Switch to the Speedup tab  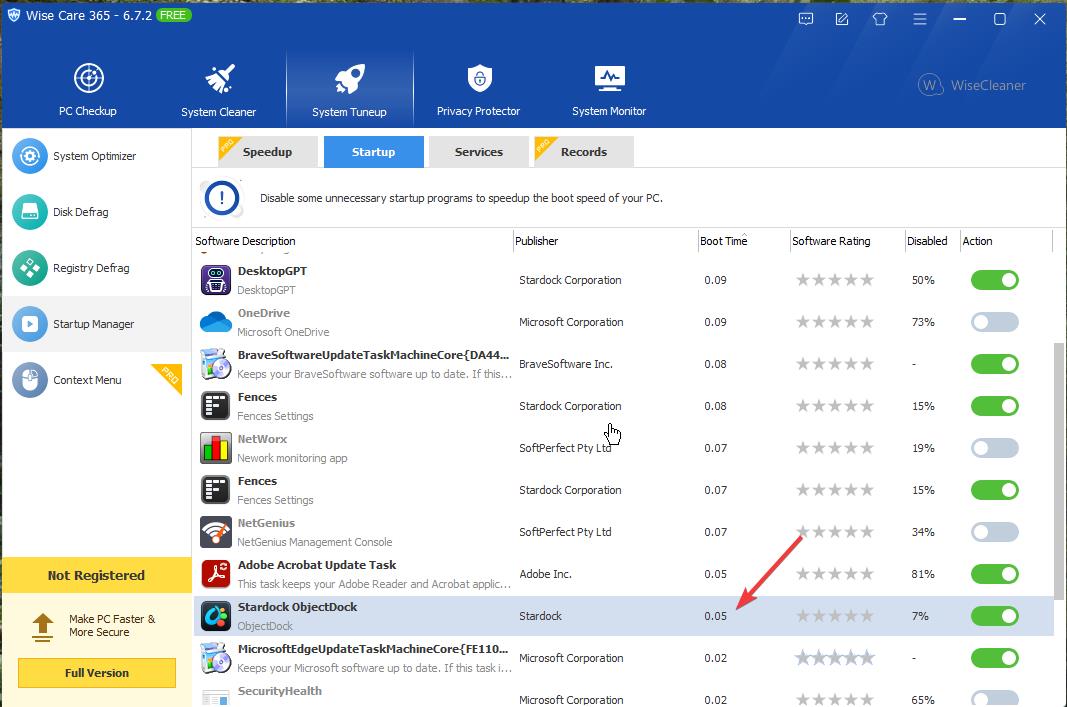point(267,152)
